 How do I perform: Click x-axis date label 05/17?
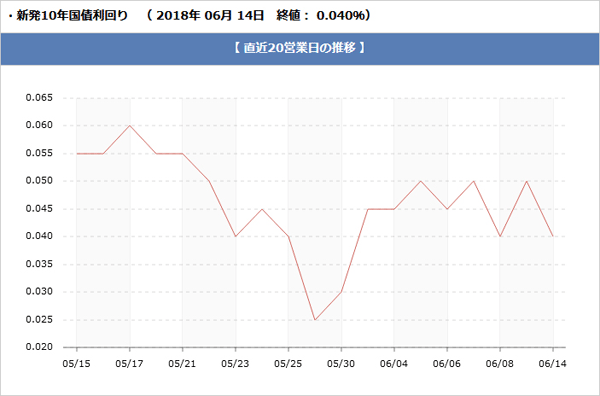point(129,363)
